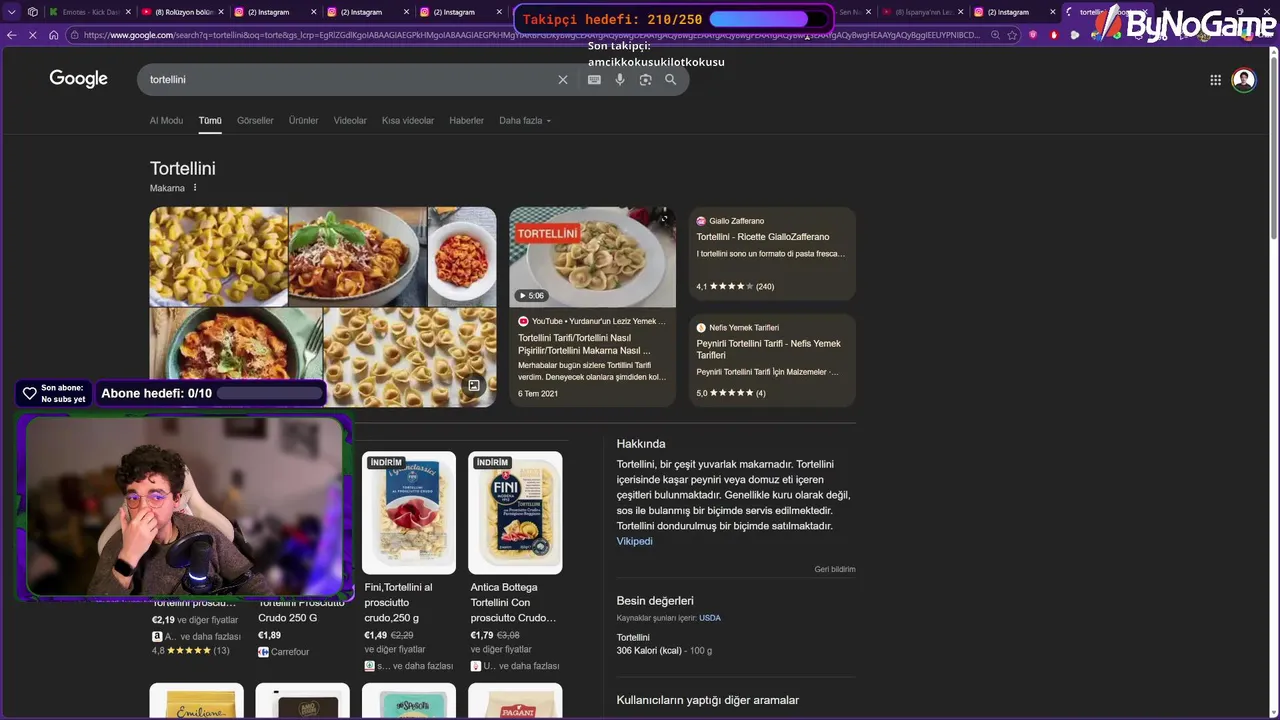Open the more options dots beside Makarna
Viewport: 1280px width, 720px height.
tap(195, 188)
